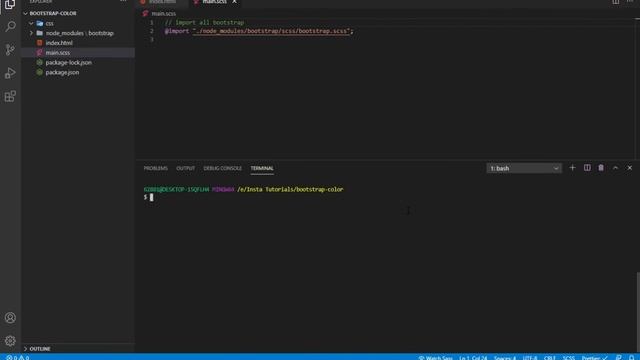Expand the node_modules folder chevron

[x=31, y=33]
